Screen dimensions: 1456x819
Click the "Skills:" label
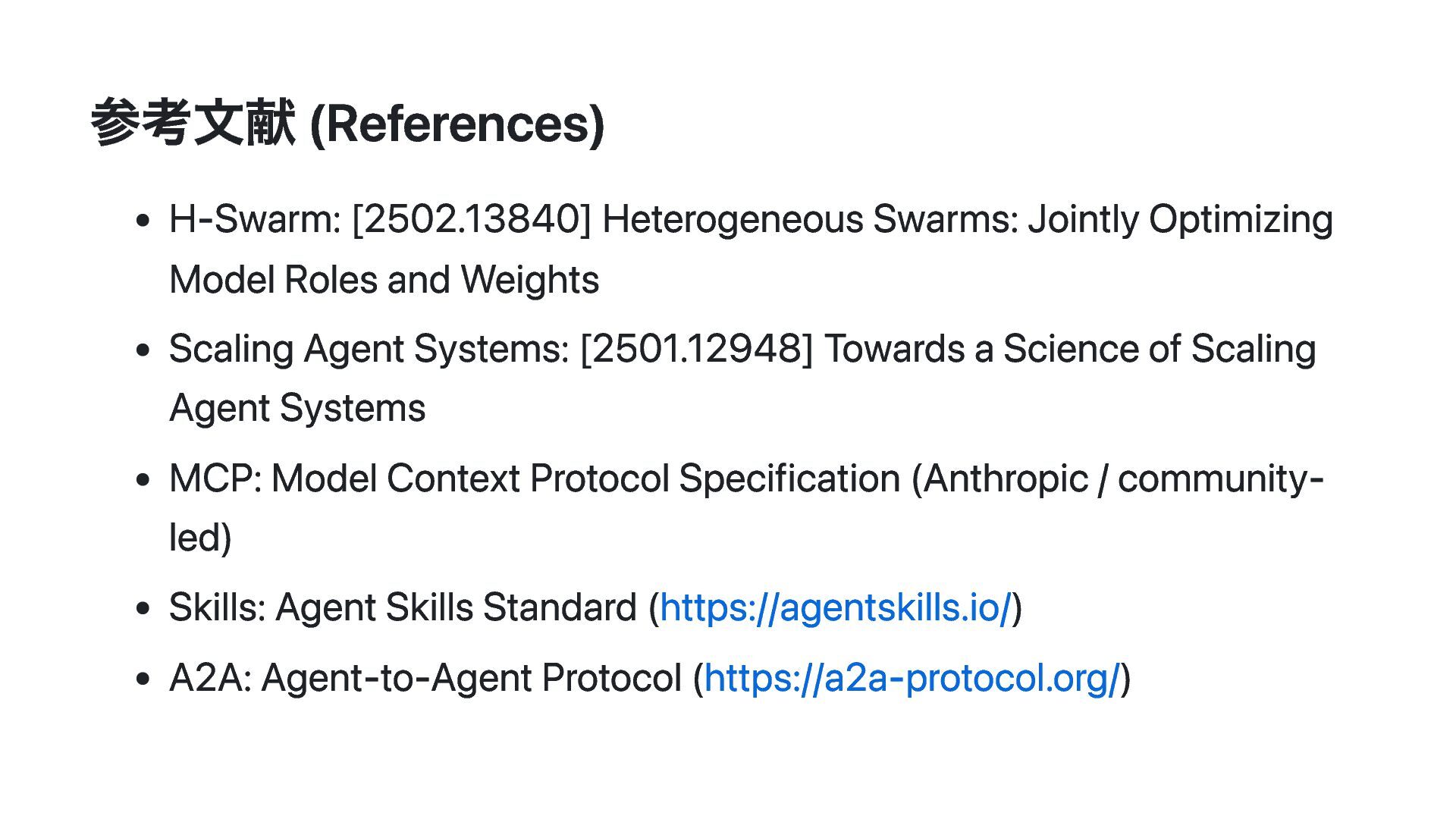click(217, 608)
